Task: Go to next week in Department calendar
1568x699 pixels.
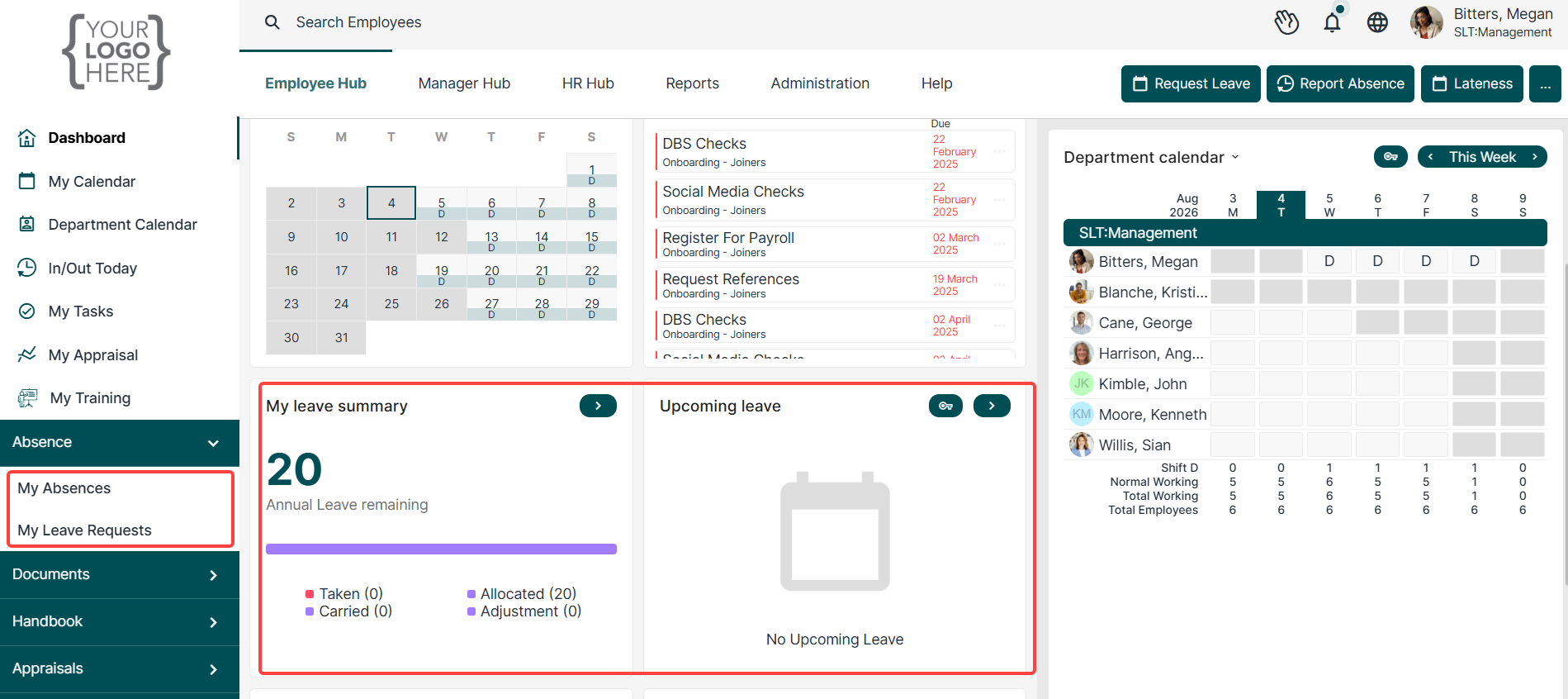Action: [1535, 157]
